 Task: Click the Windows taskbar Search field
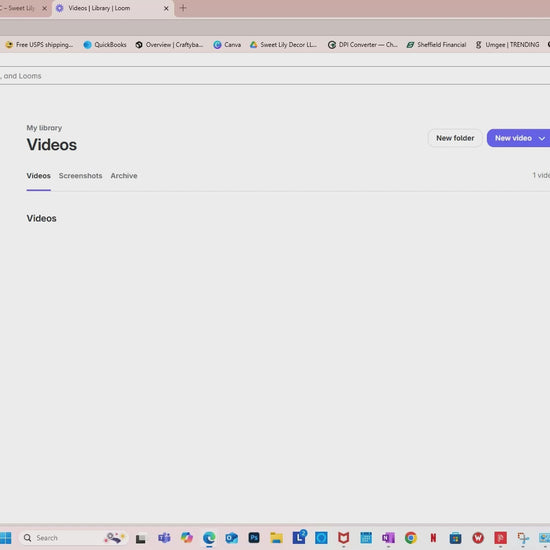coord(73,537)
